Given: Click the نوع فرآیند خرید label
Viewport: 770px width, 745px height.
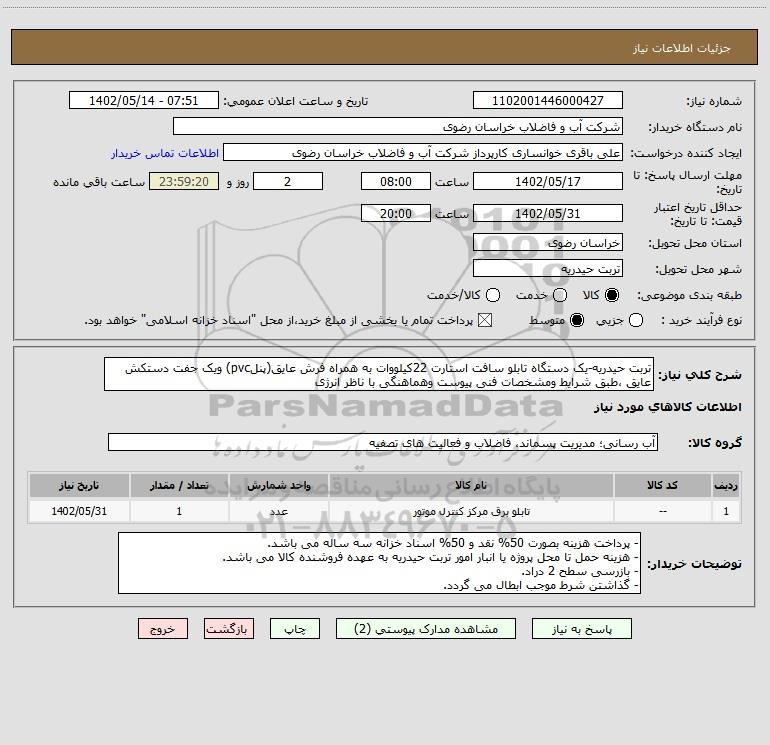Looking at the screenshot, I should pyautogui.click(x=701, y=320).
